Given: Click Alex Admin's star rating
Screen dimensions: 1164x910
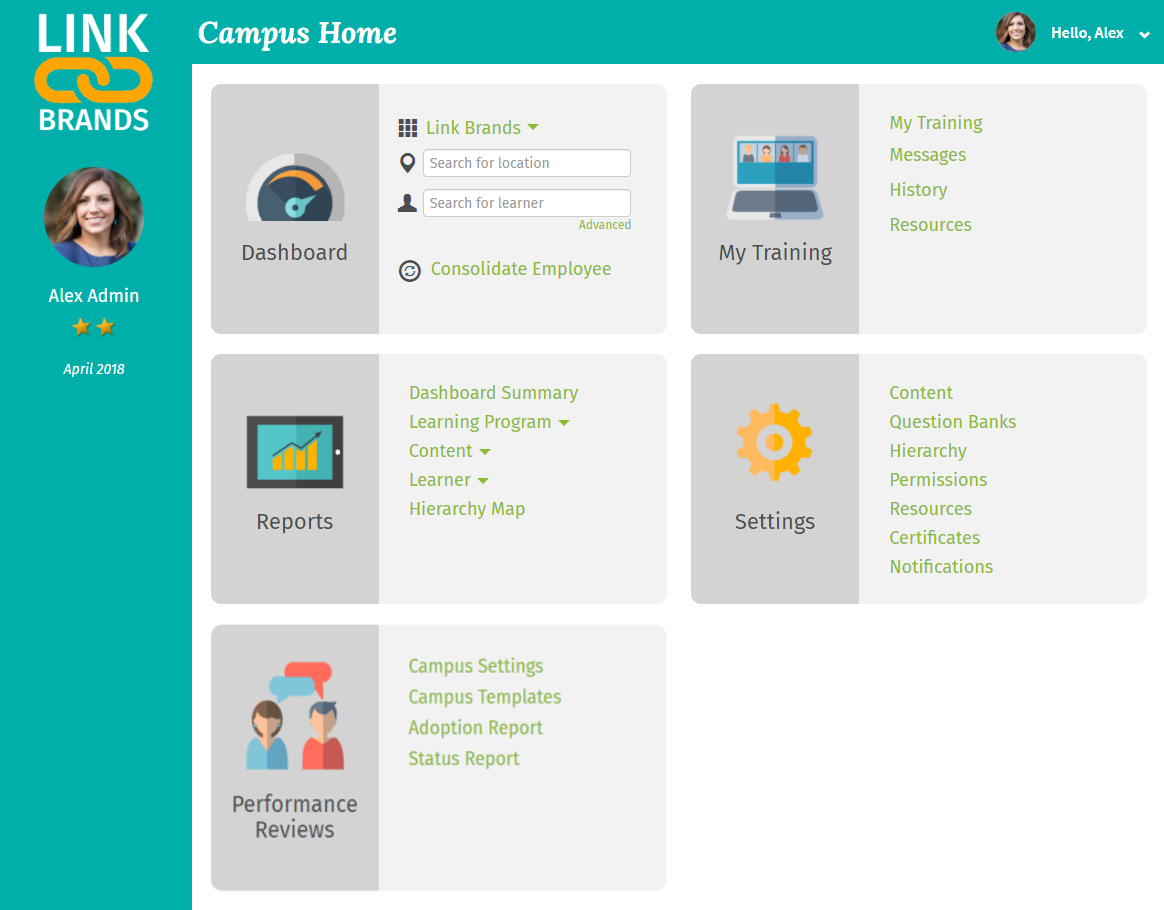Looking at the screenshot, I should (93, 327).
